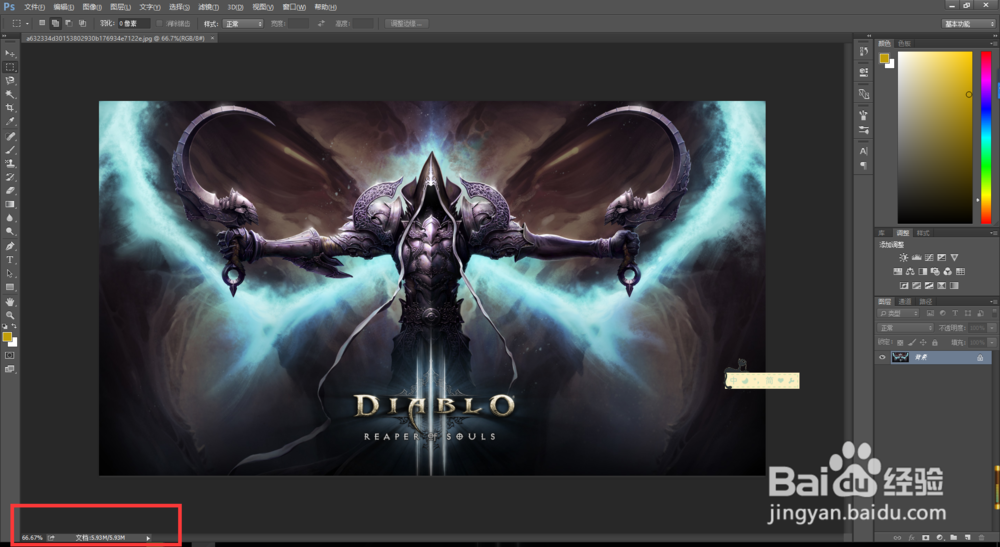Select the Crop tool
The height and width of the screenshot is (547, 1000).
10,108
